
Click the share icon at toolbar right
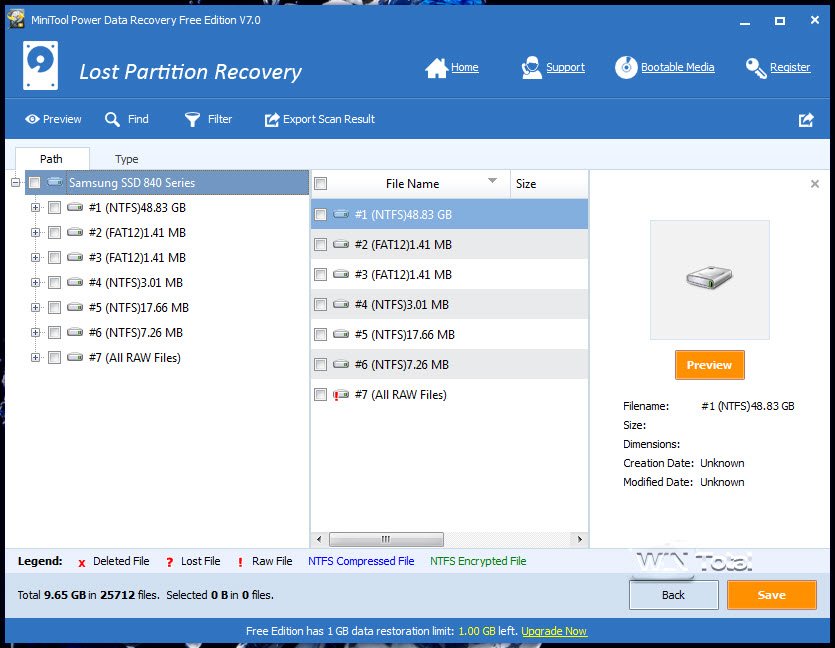tap(806, 120)
